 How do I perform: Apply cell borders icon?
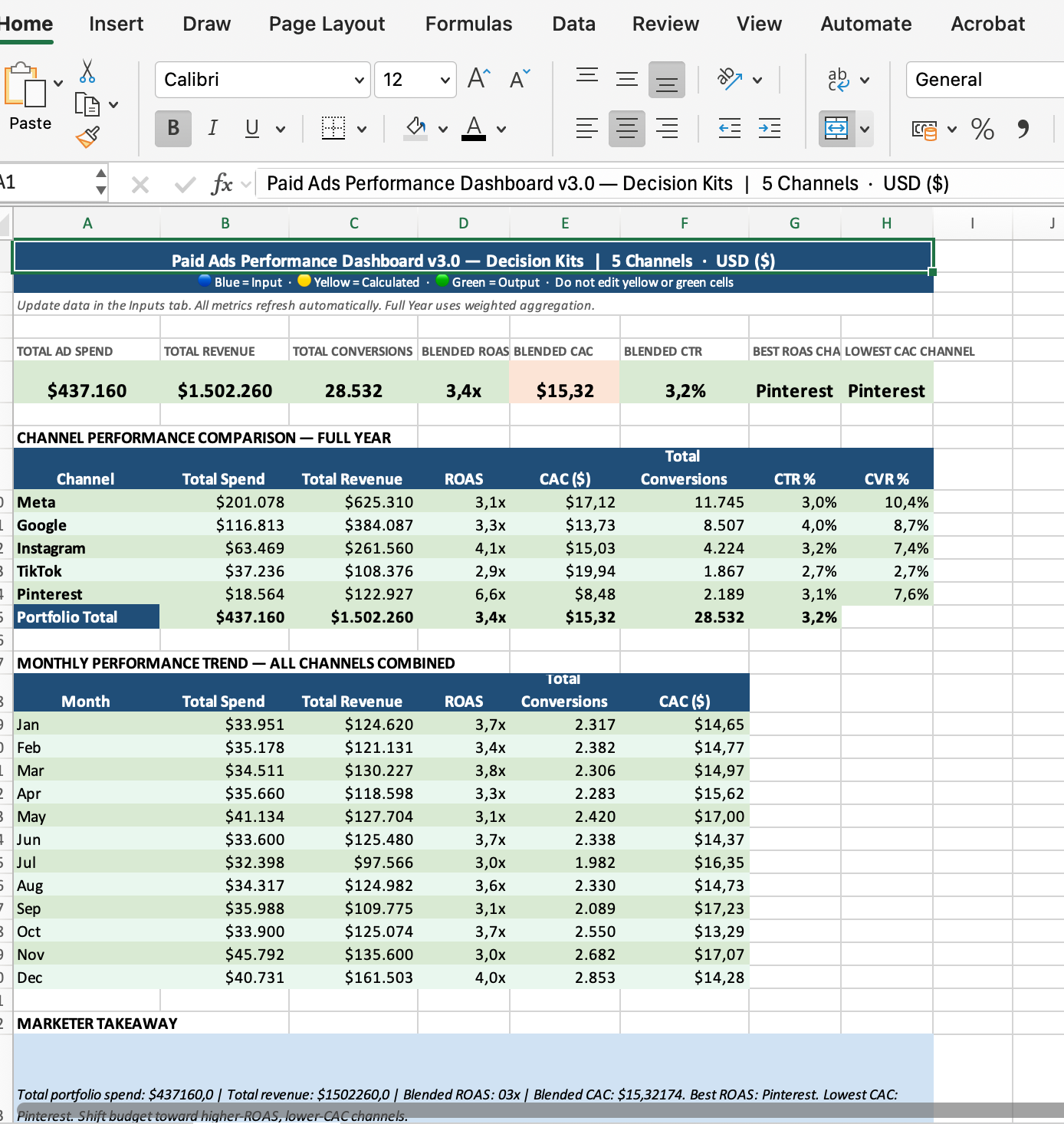click(x=333, y=128)
